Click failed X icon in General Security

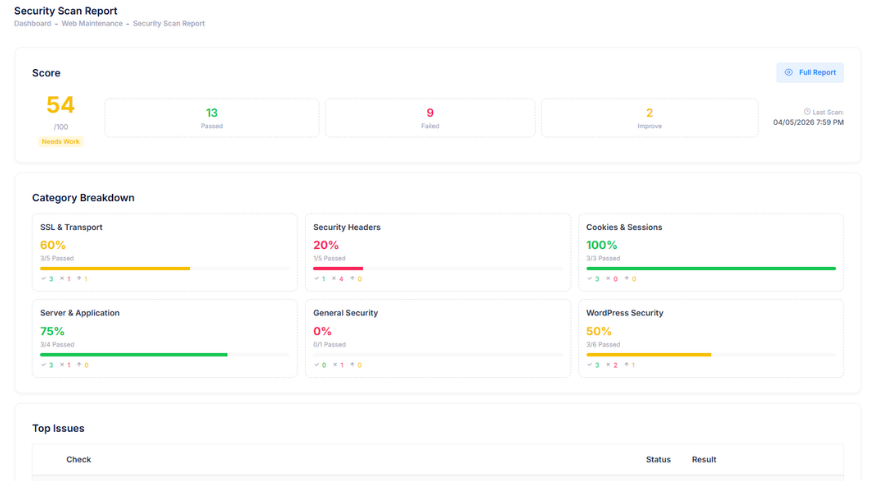click(335, 365)
